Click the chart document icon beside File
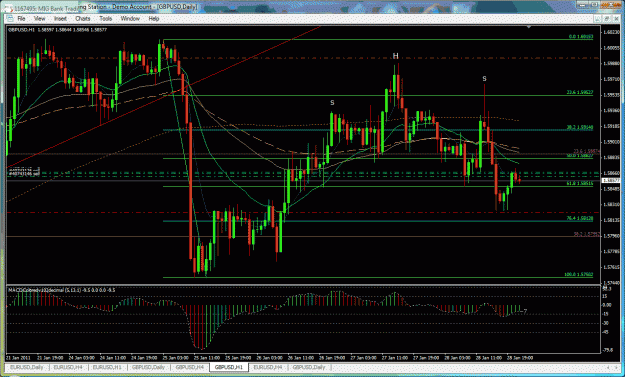 point(10,19)
